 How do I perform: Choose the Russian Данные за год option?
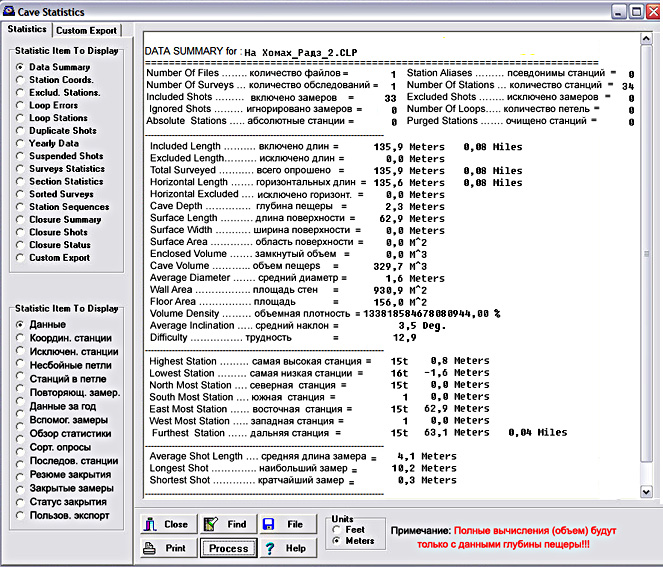click(x=20, y=406)
